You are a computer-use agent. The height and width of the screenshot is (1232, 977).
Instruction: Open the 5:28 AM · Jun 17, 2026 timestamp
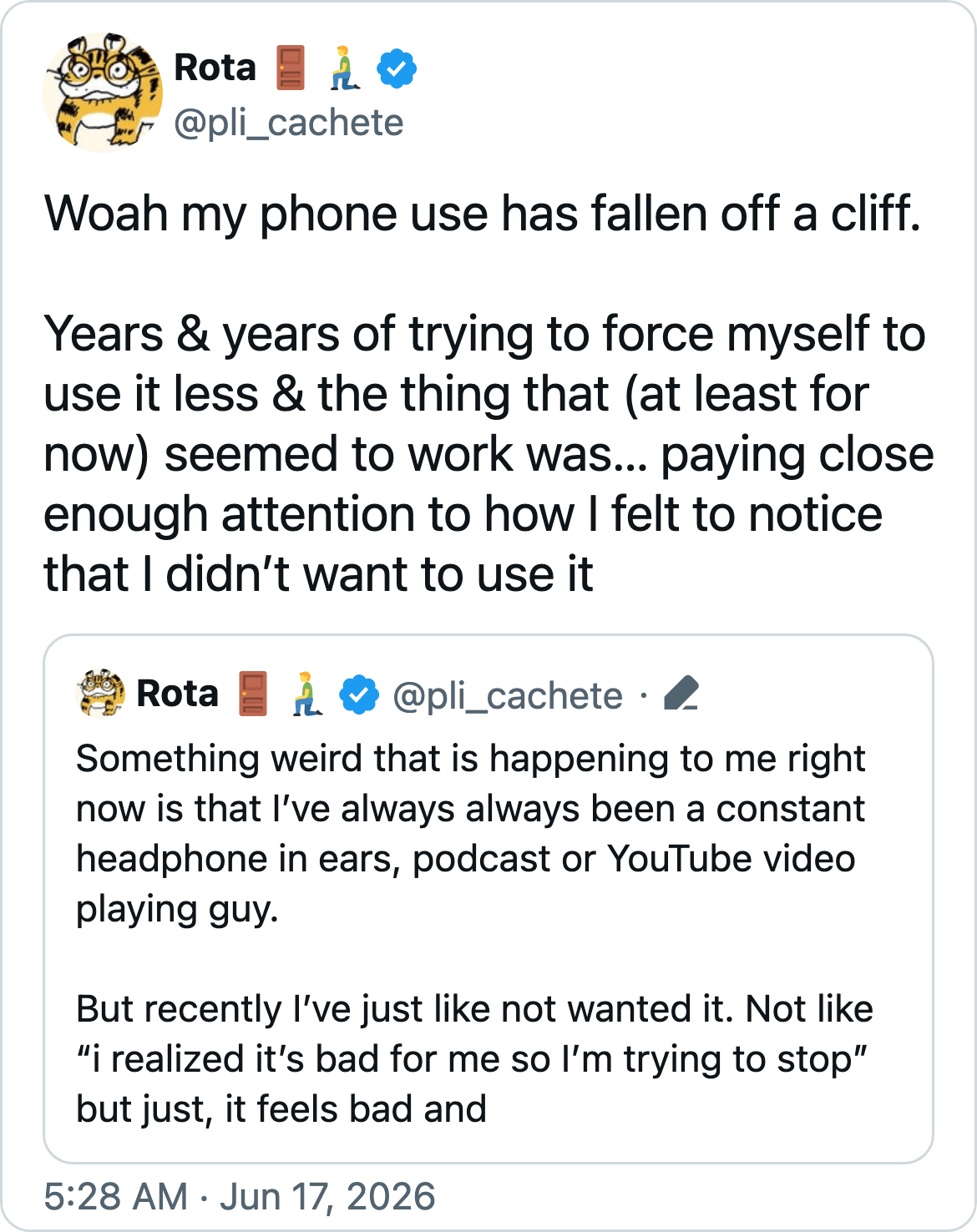(x=240, y=1196)
